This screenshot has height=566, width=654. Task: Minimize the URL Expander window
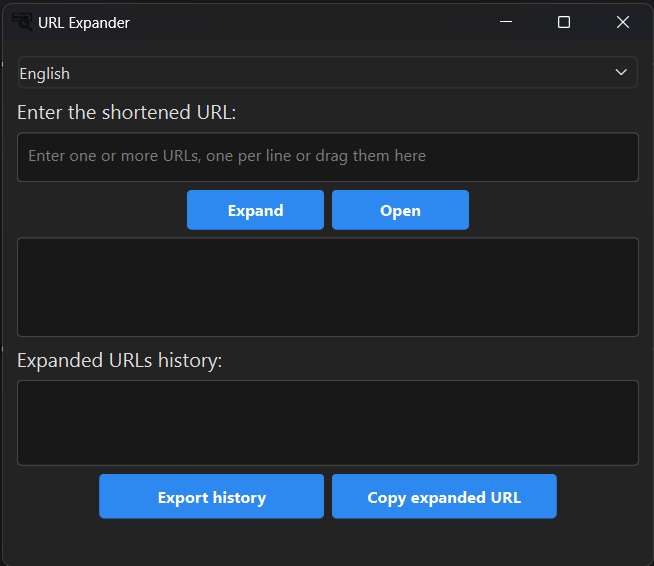coord(506,22)
